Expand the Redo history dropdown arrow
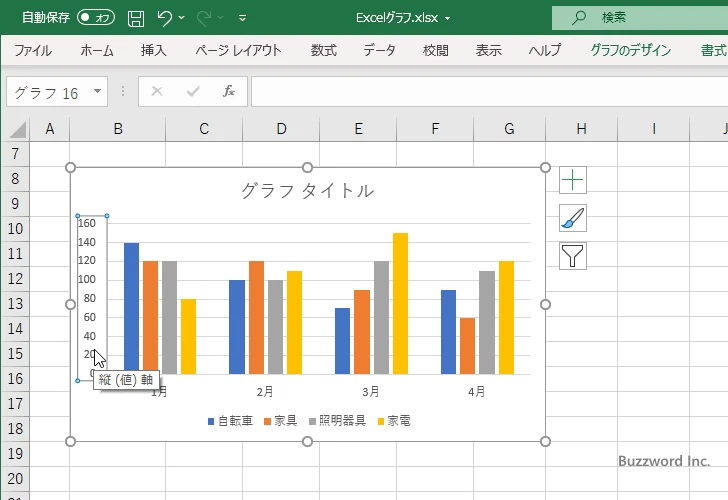The width and height of the screenshot is (728, 500). [221, 18]
